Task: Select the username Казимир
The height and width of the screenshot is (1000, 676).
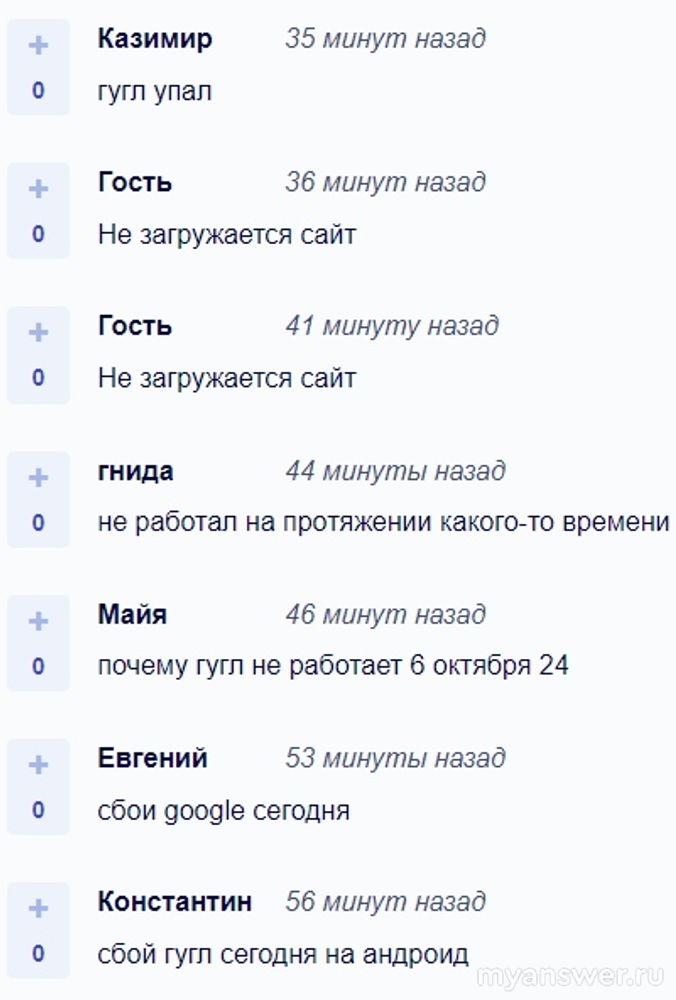Action: point(155,39)
